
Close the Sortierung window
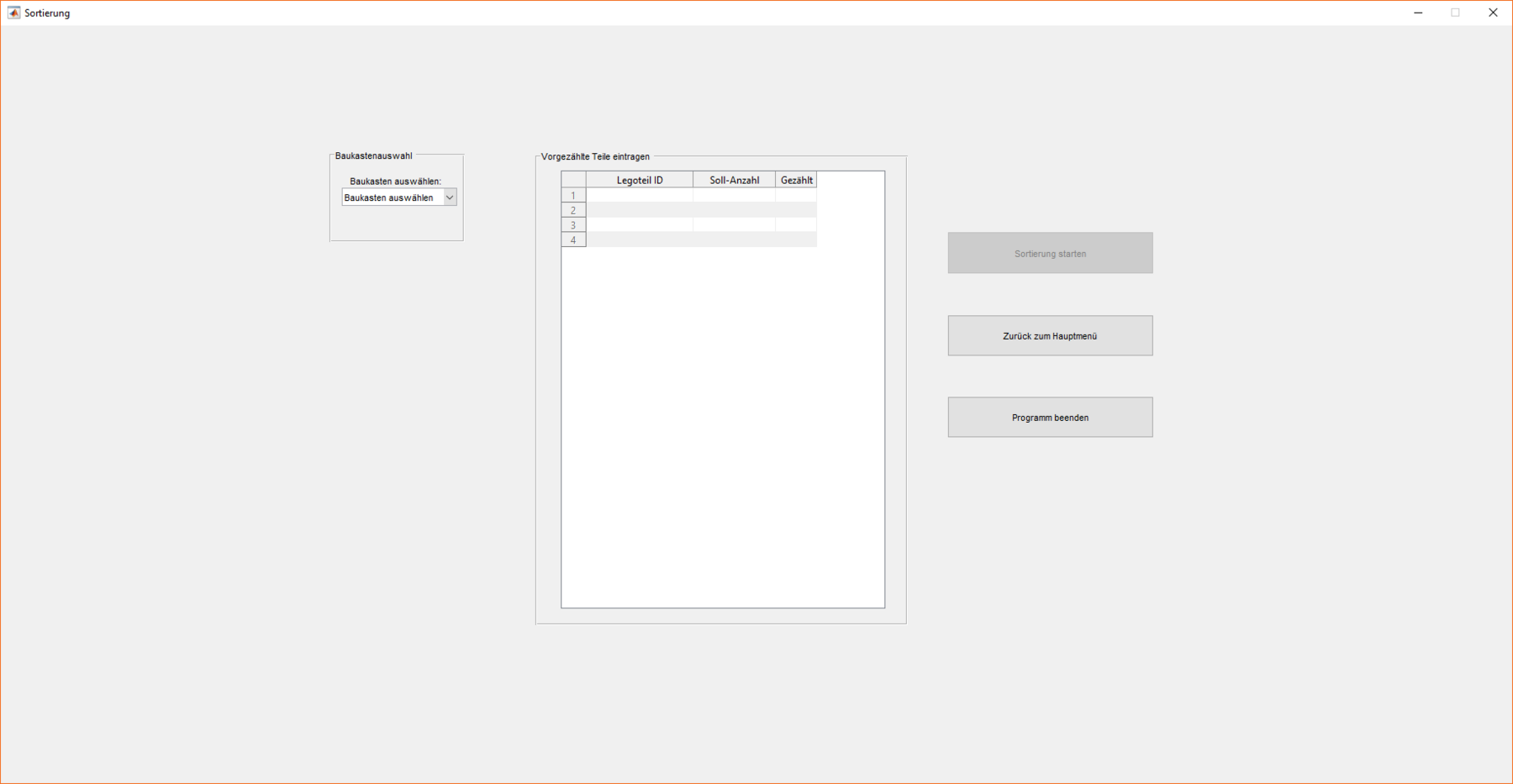(1493, 13)
